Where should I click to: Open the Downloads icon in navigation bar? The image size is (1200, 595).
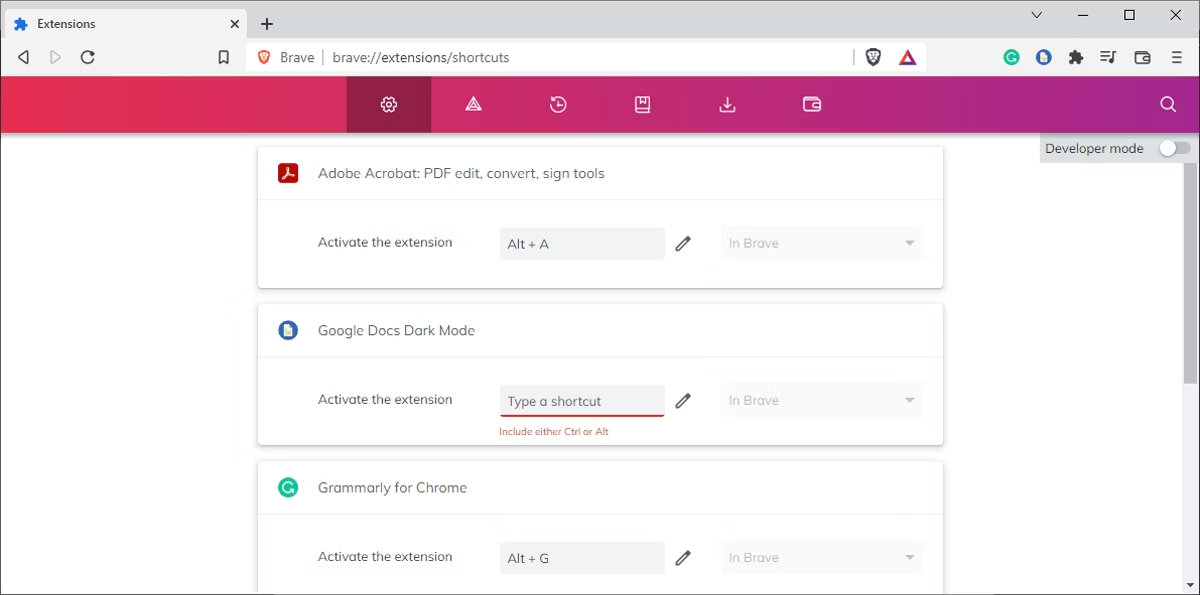(x=727, y=104)
